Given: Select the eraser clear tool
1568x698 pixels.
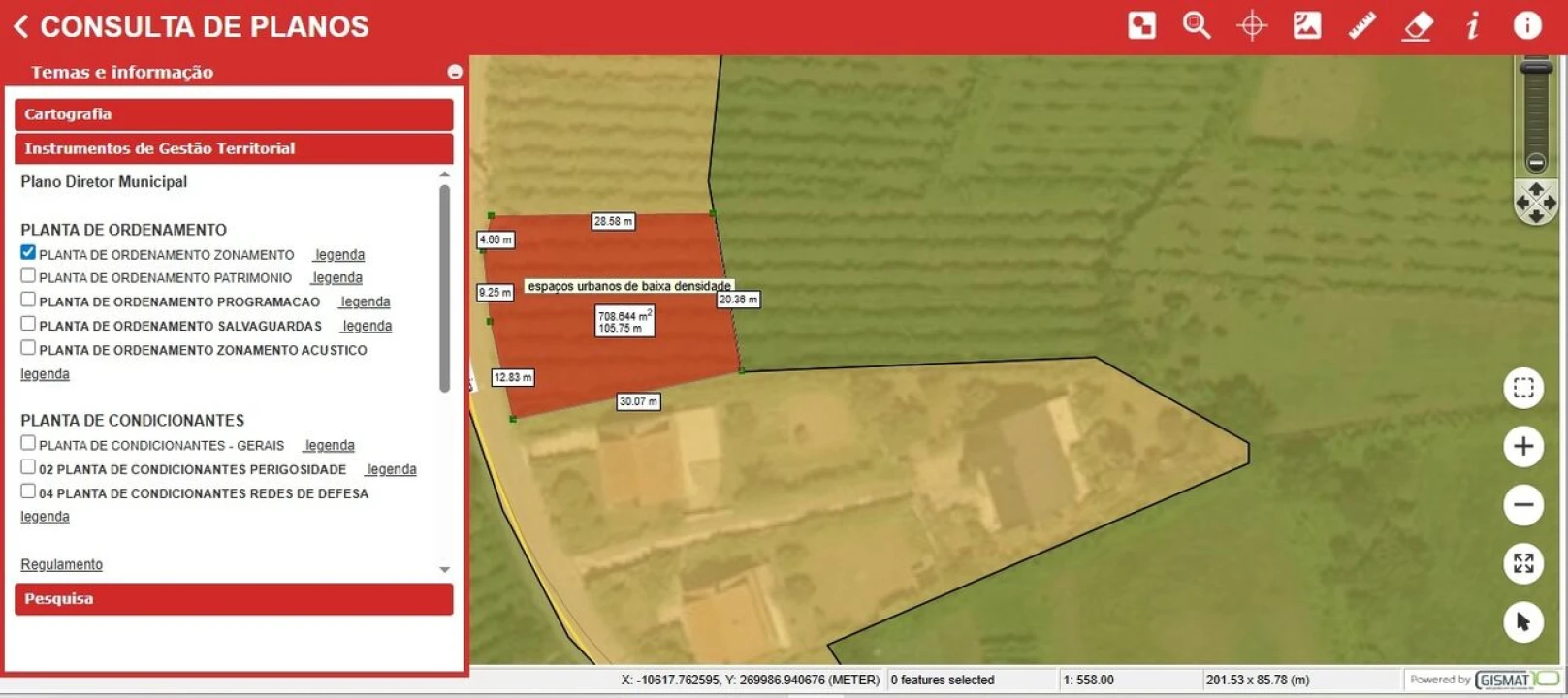Looking at the screenshot, I should coord(1418,25).
